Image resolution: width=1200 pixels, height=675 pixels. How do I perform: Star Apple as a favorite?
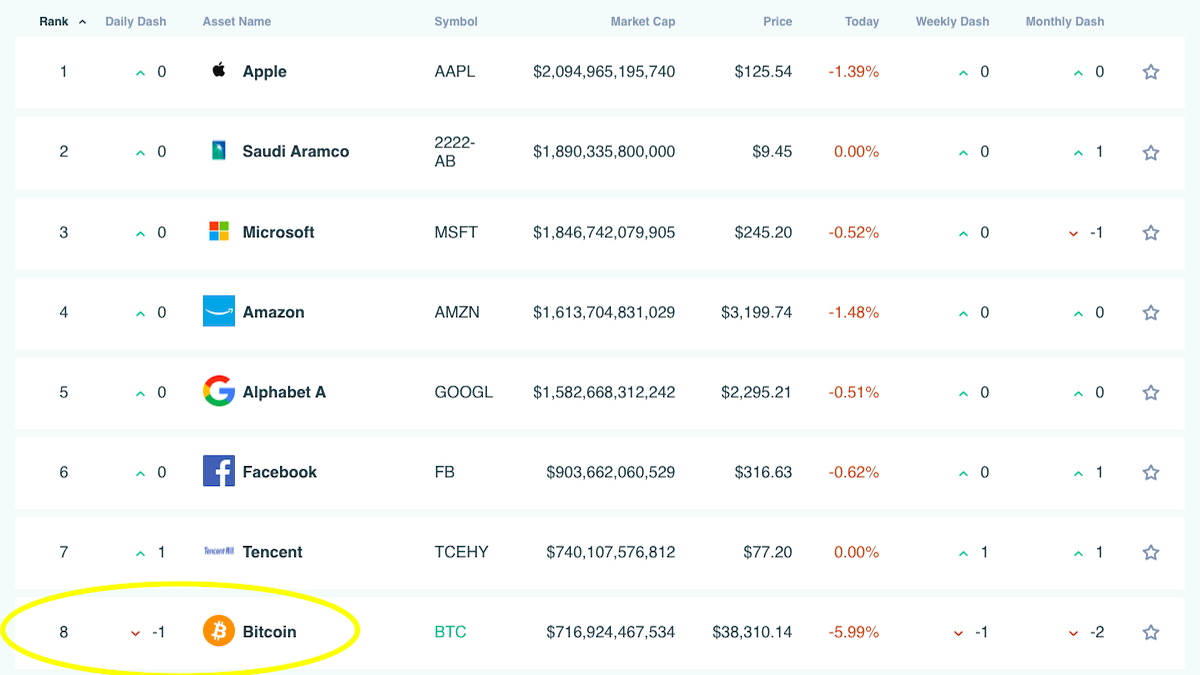click(1151, 72)
